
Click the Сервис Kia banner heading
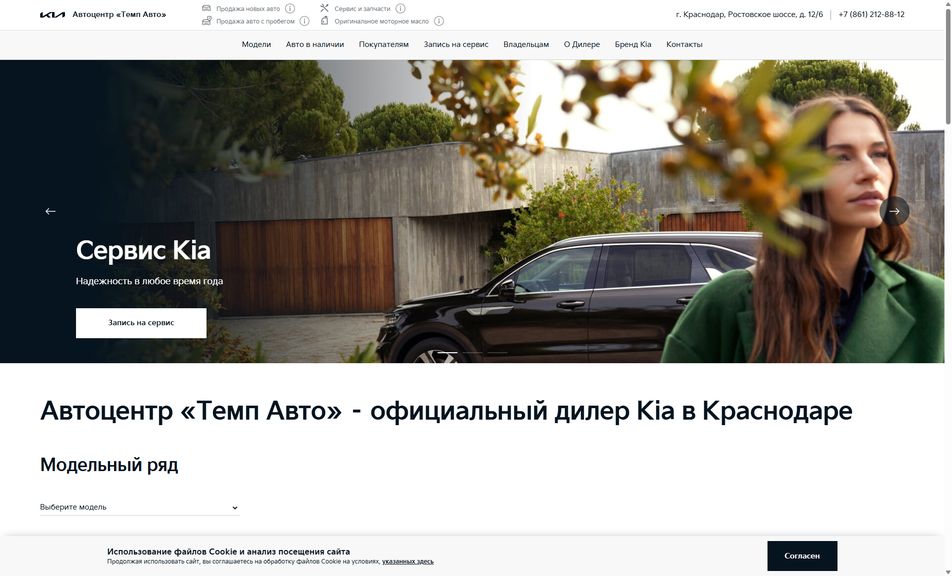click(143, 250)
